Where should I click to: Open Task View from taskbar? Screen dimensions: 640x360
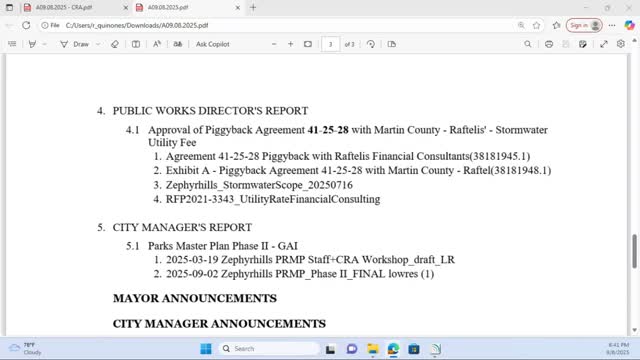point(330,349)
